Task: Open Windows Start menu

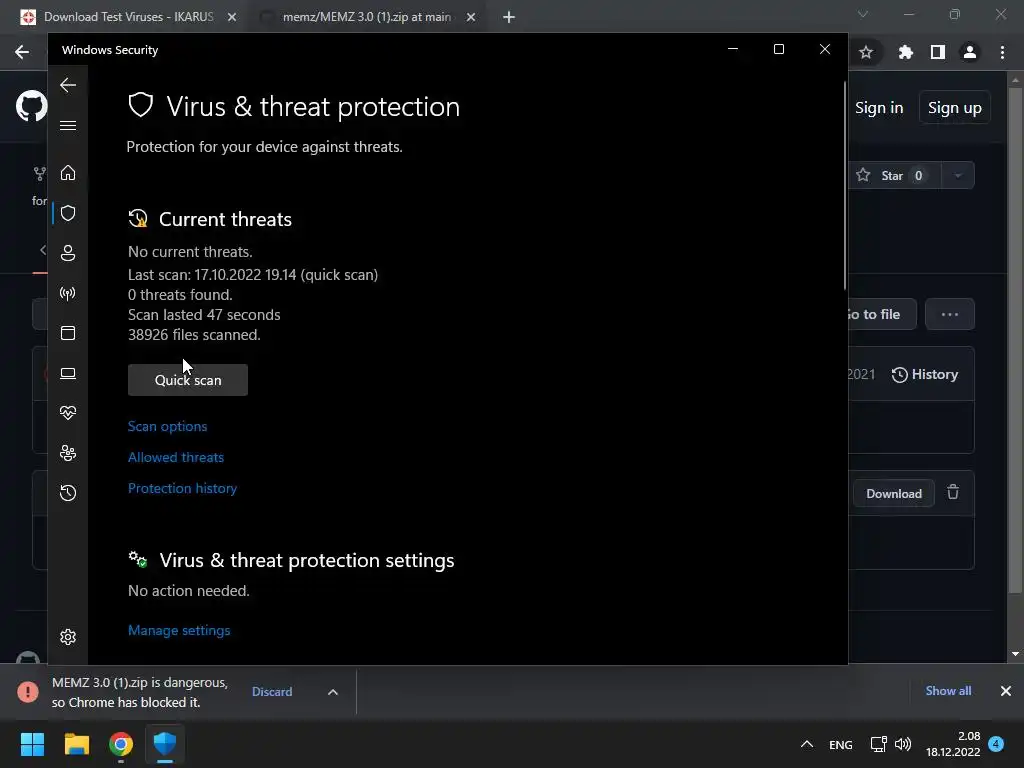Action: [x=32, y=744]
